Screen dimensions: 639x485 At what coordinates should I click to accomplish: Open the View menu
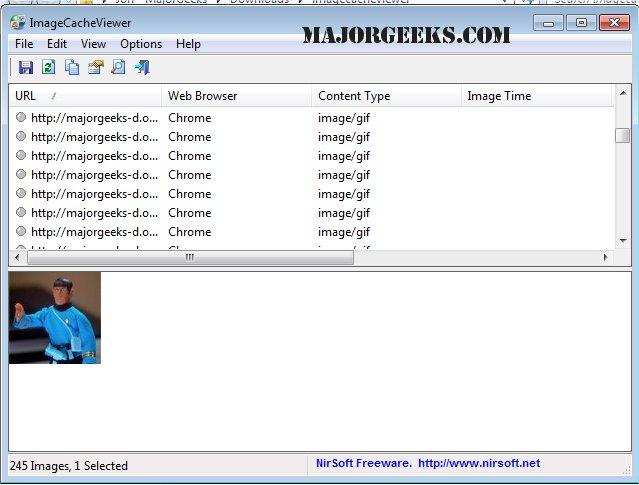point(93,44)
